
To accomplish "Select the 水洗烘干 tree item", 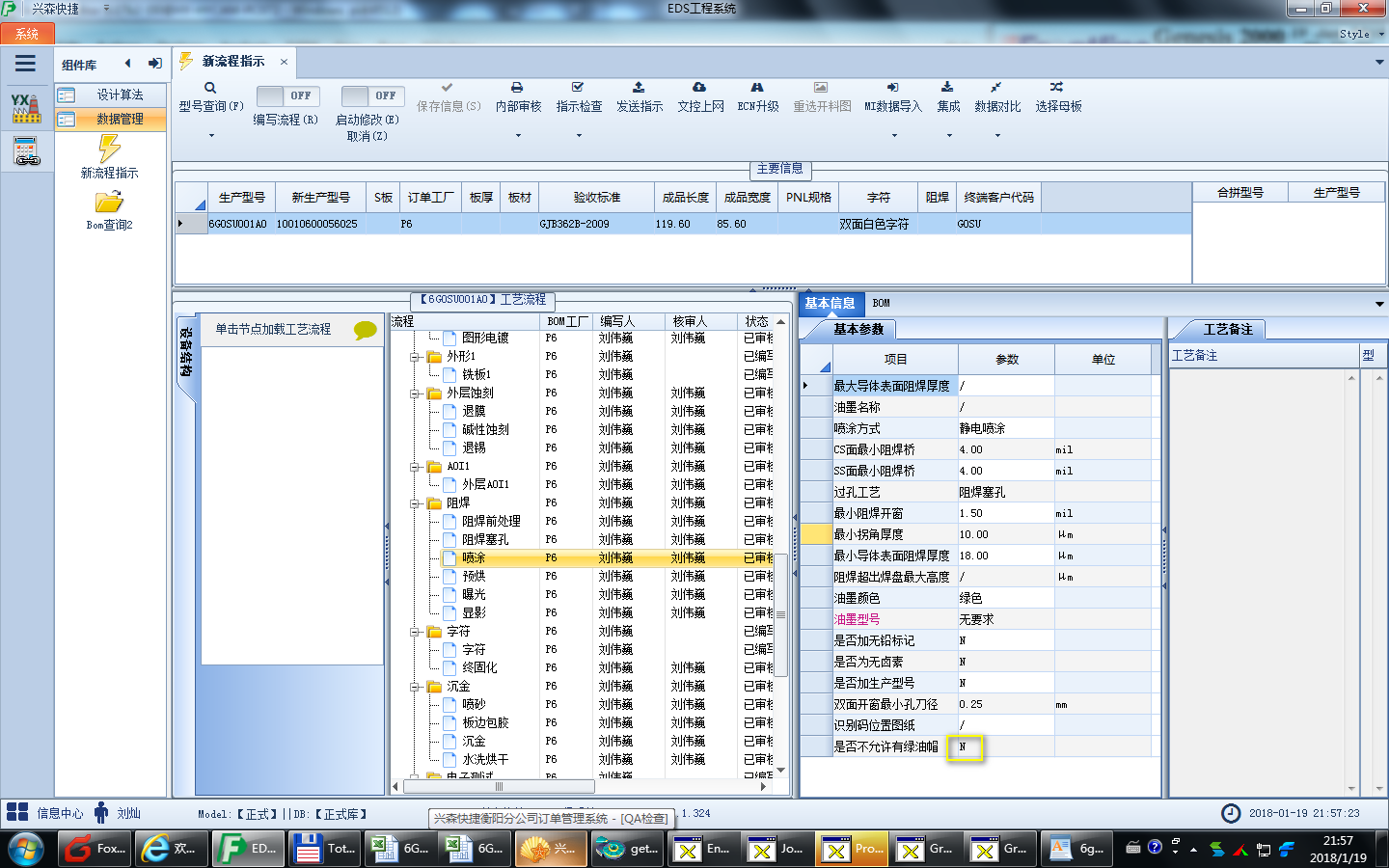I will coord(484,760).
